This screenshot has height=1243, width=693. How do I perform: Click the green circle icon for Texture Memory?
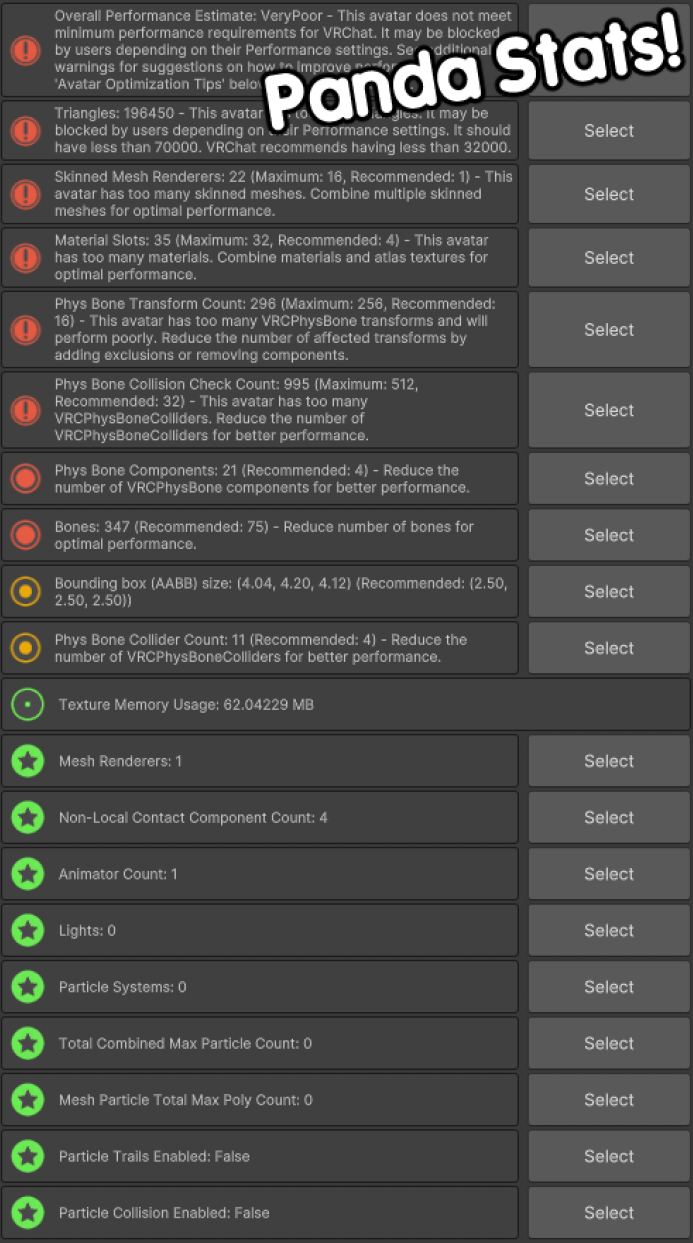(x=27, y=705)
